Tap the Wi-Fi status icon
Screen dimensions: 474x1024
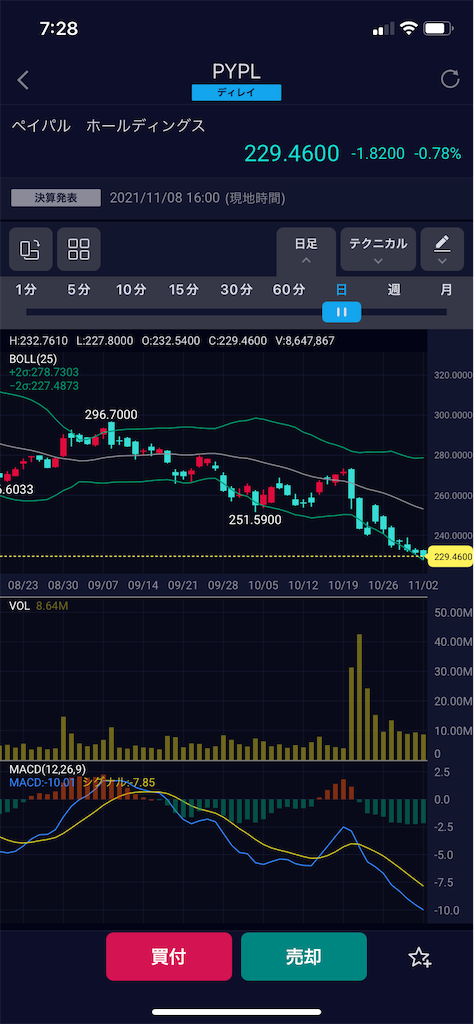click(409, 29)
